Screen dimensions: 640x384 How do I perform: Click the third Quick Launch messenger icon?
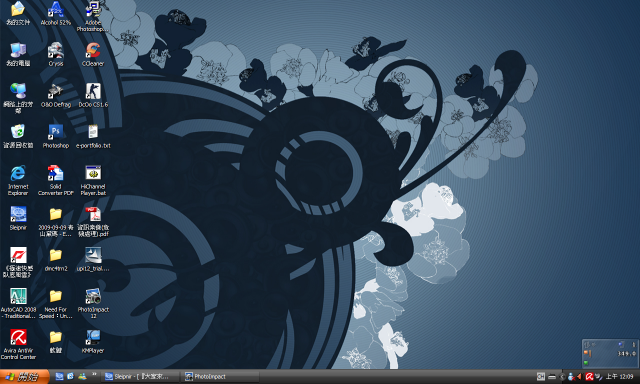point(82,377)
